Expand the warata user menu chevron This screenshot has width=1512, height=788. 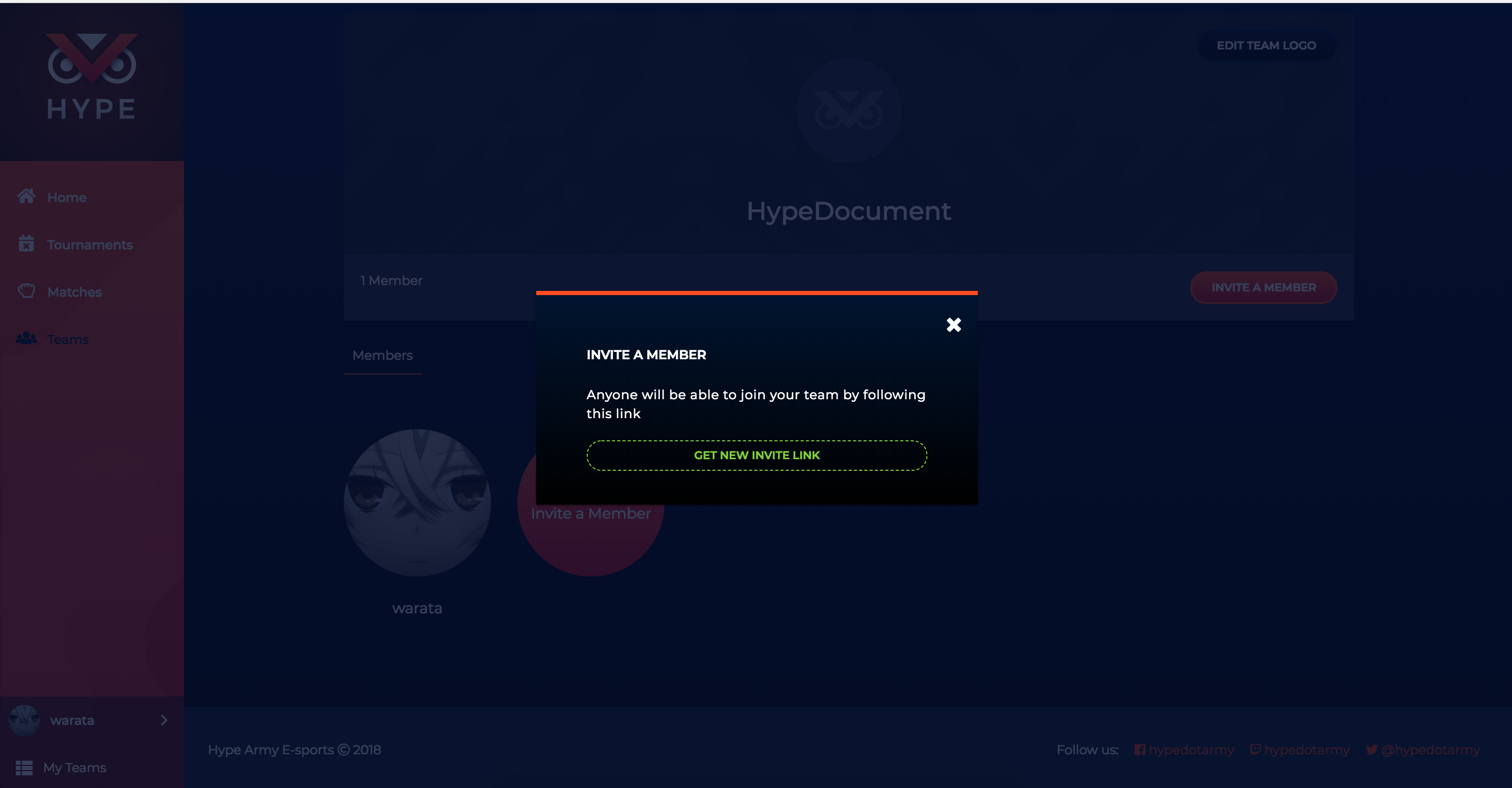point(164,720)
